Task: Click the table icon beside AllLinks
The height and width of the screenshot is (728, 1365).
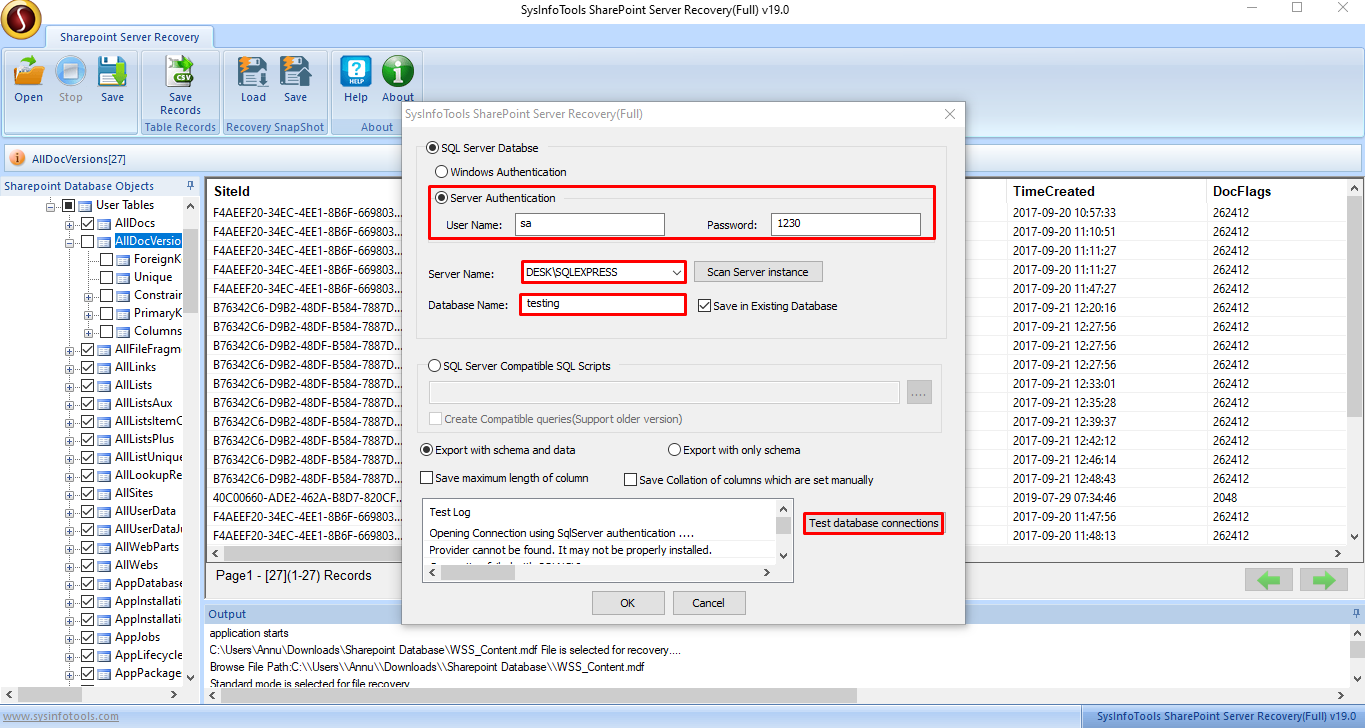Action: (104, 367)
